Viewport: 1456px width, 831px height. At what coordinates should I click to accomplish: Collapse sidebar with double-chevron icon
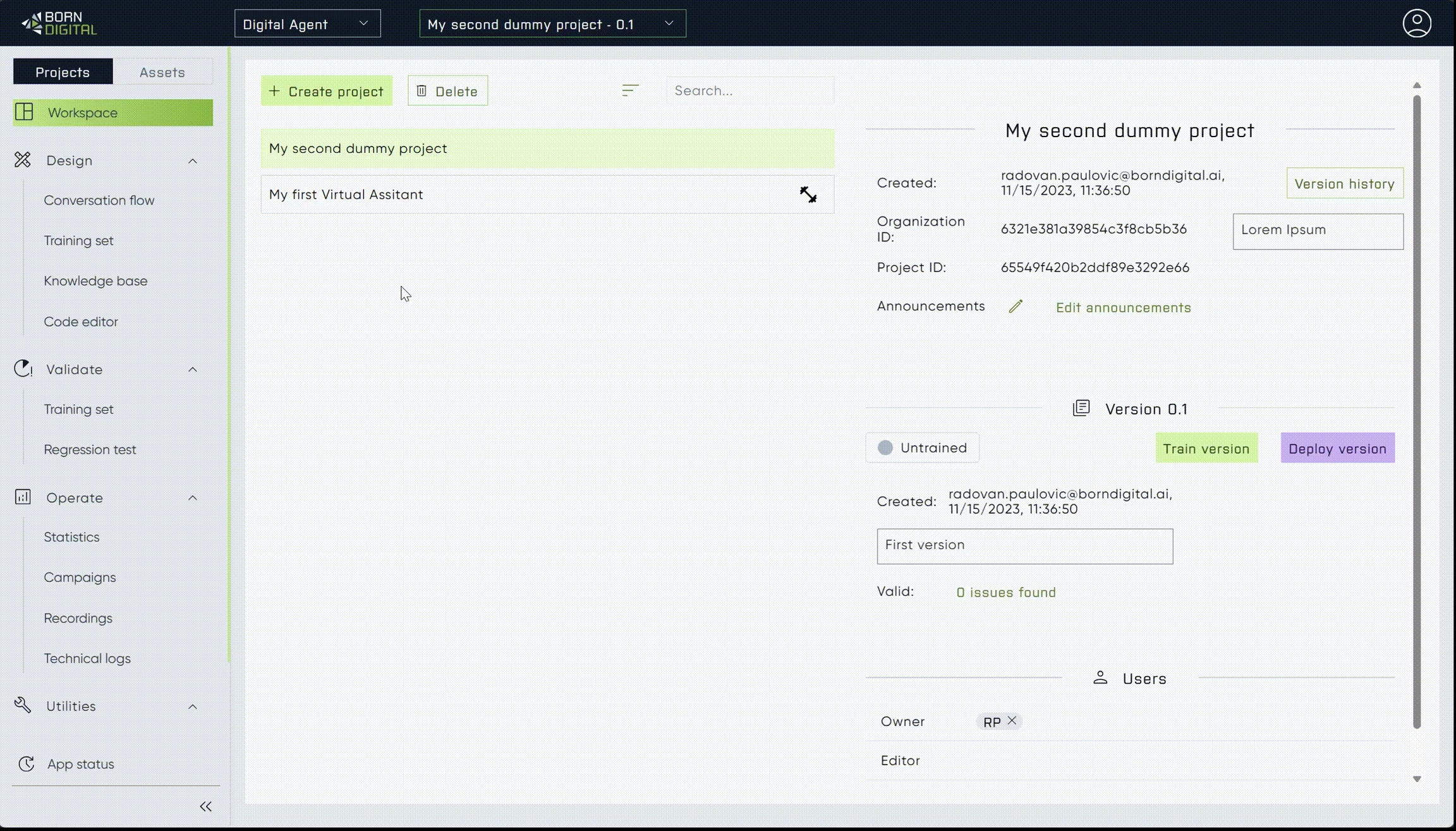(205, 806)
